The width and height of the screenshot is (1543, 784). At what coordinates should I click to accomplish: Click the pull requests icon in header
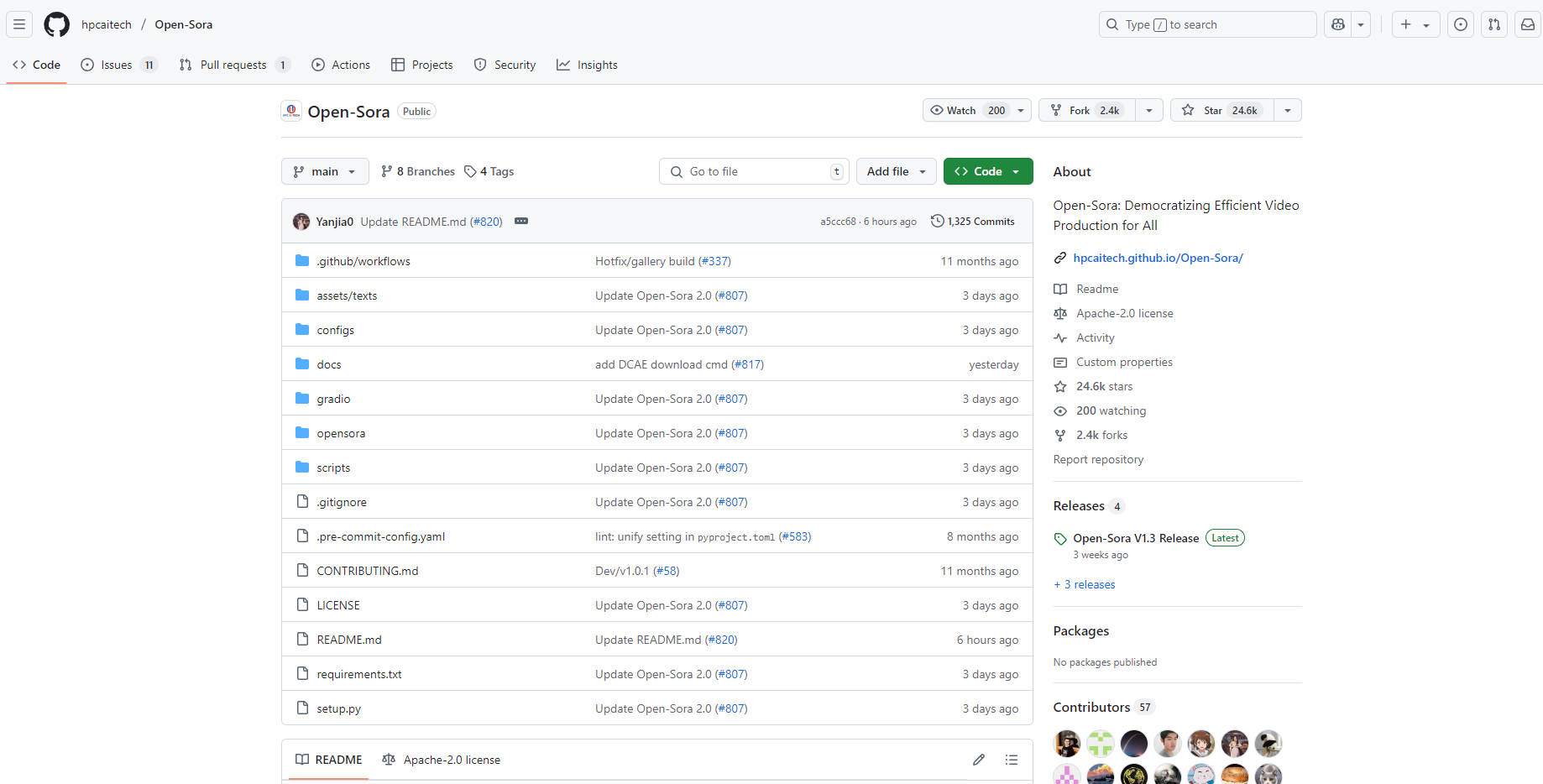click(x=1494, y=24)
